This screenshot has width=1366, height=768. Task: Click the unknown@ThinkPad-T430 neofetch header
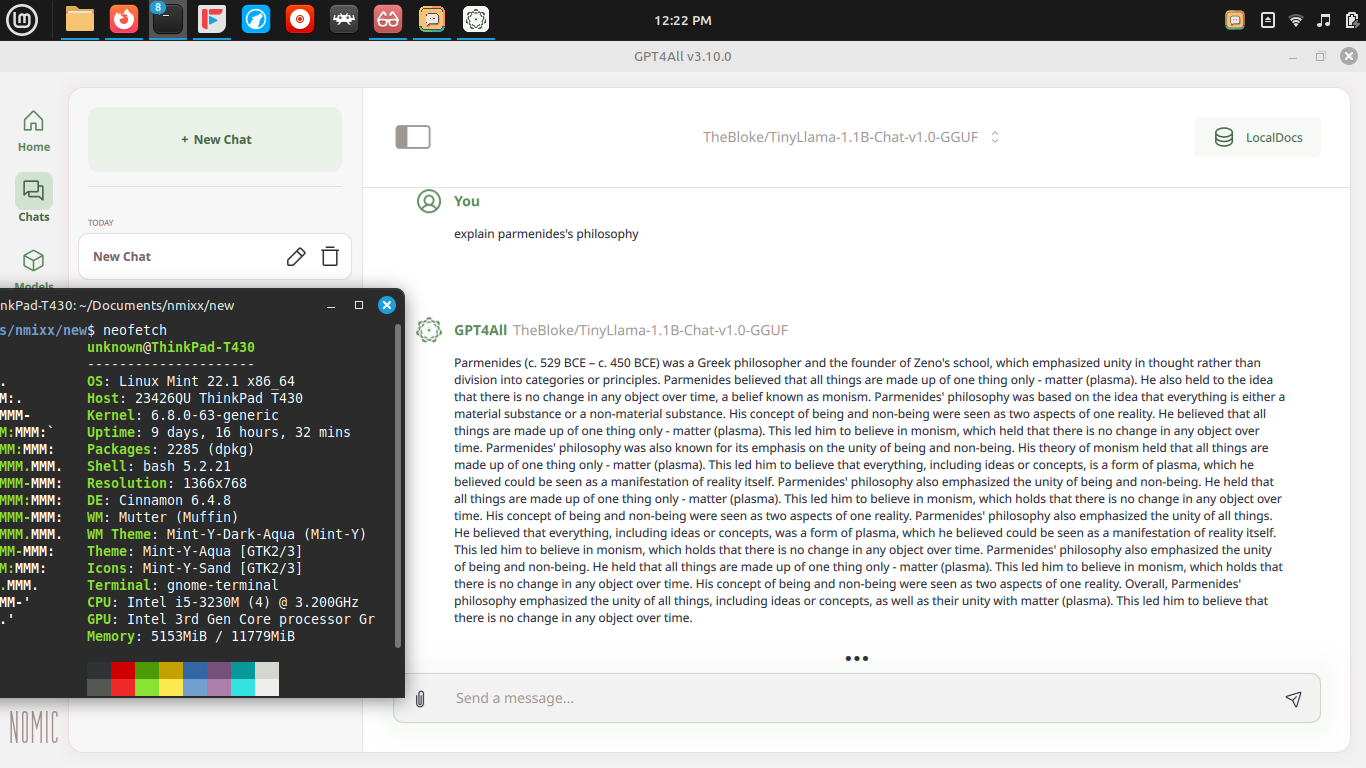tap(171, 347)
